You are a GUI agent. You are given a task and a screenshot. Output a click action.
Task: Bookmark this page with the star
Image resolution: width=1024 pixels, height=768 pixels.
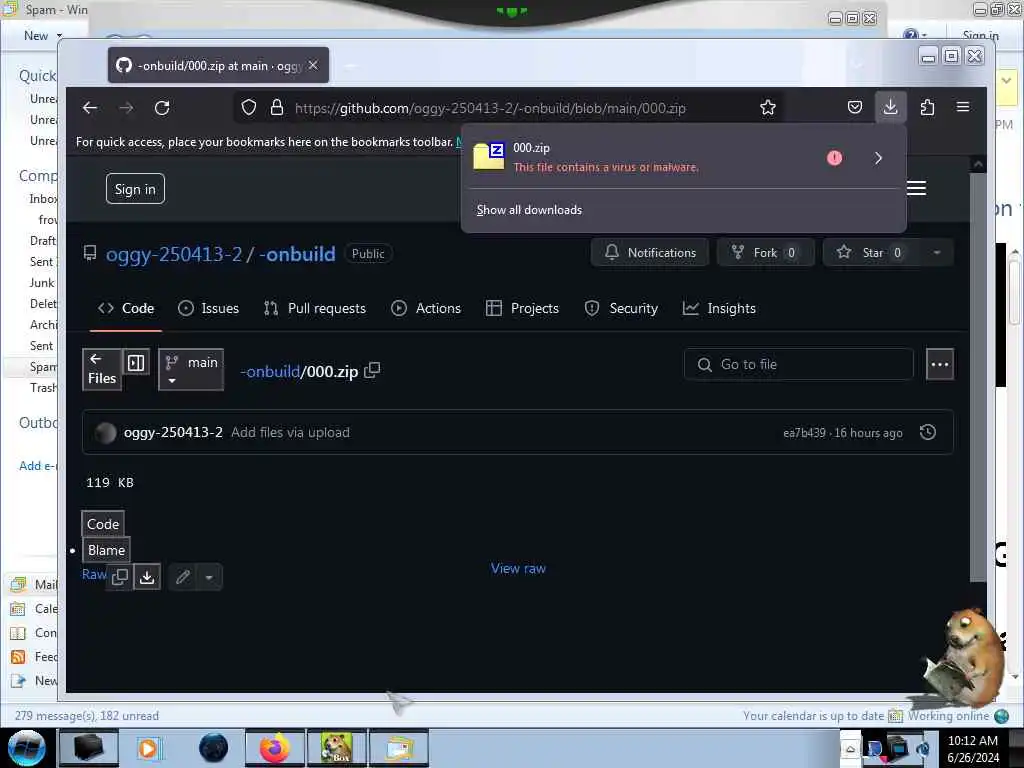coord(768,108)
